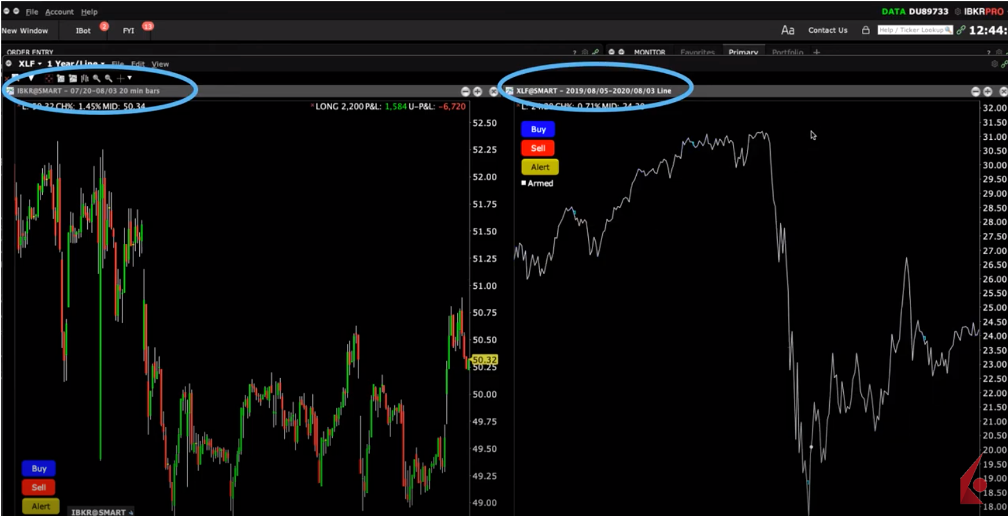Switch to the Primary tab
1008x516 pixels.
tap(743, 52)
